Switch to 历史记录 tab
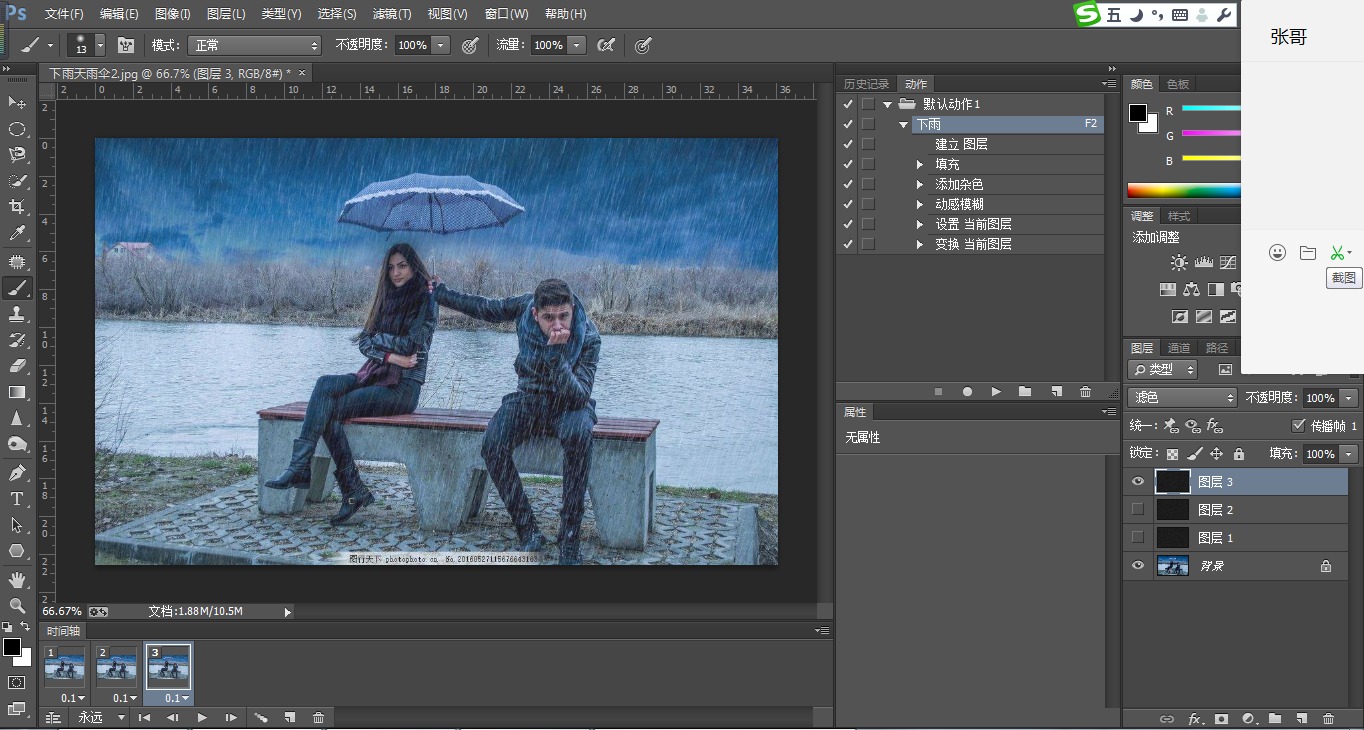The height and width of the screenshot is (730, 1364). 866,84
